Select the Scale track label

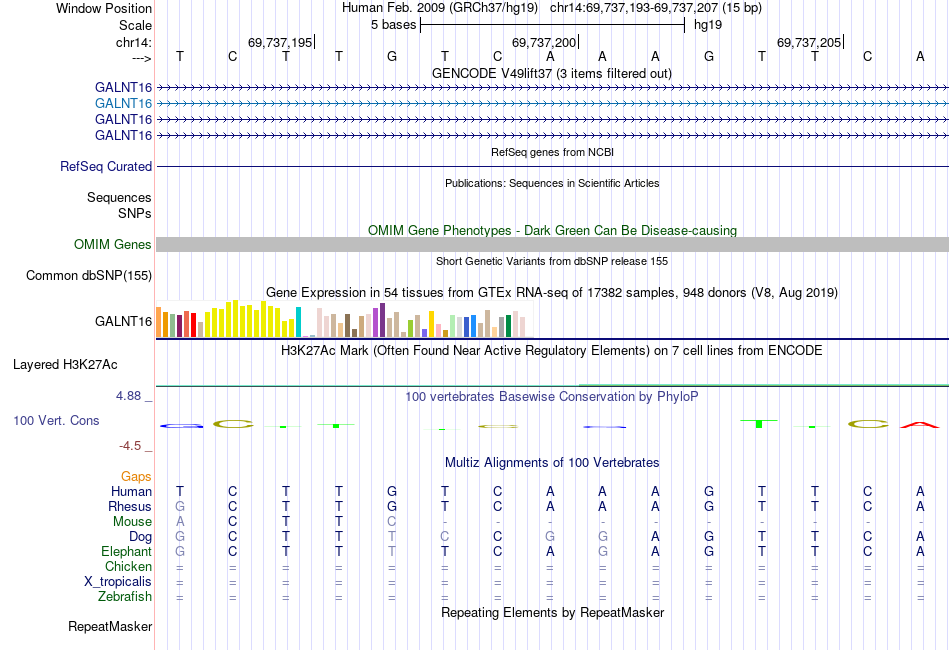[x=135, y=25]
